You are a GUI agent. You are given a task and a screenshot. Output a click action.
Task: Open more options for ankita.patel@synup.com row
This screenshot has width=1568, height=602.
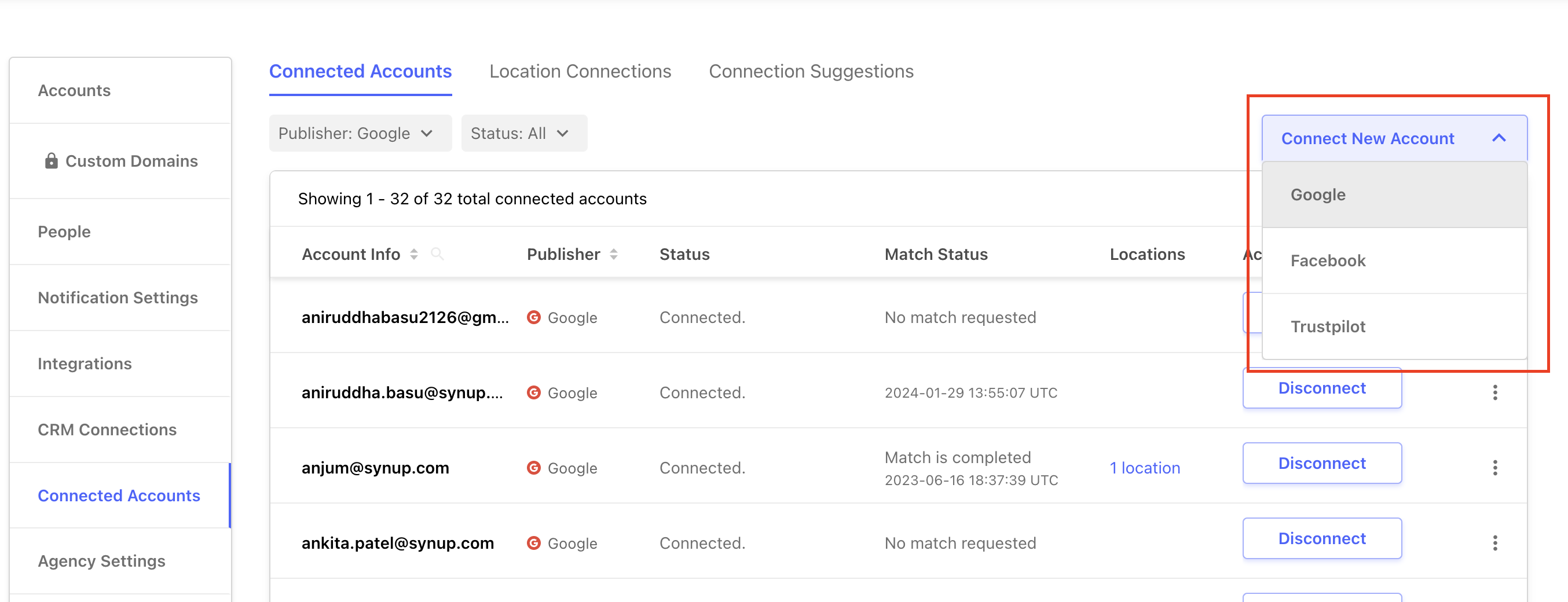pos(1494,543)
